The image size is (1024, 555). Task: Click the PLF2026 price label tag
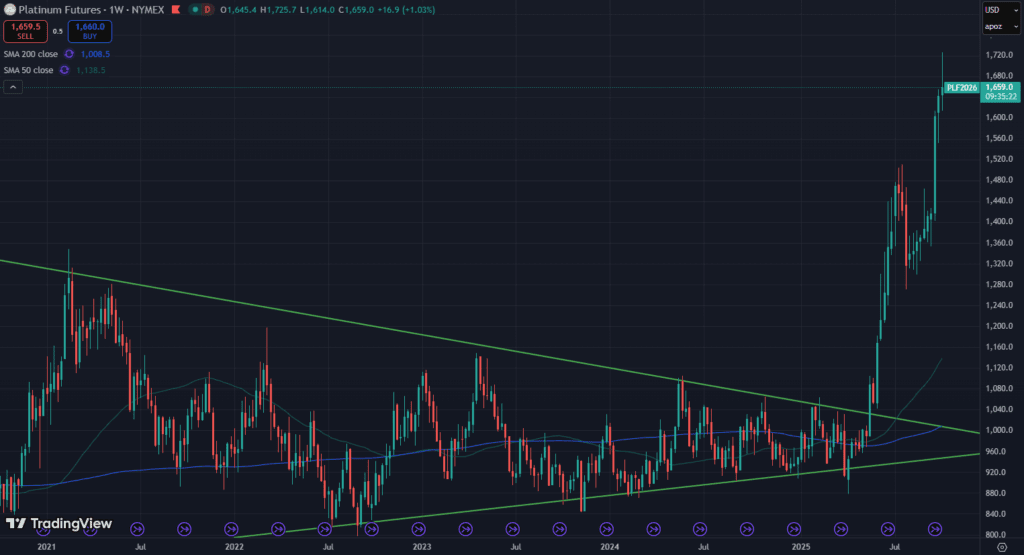pos(962,87)
